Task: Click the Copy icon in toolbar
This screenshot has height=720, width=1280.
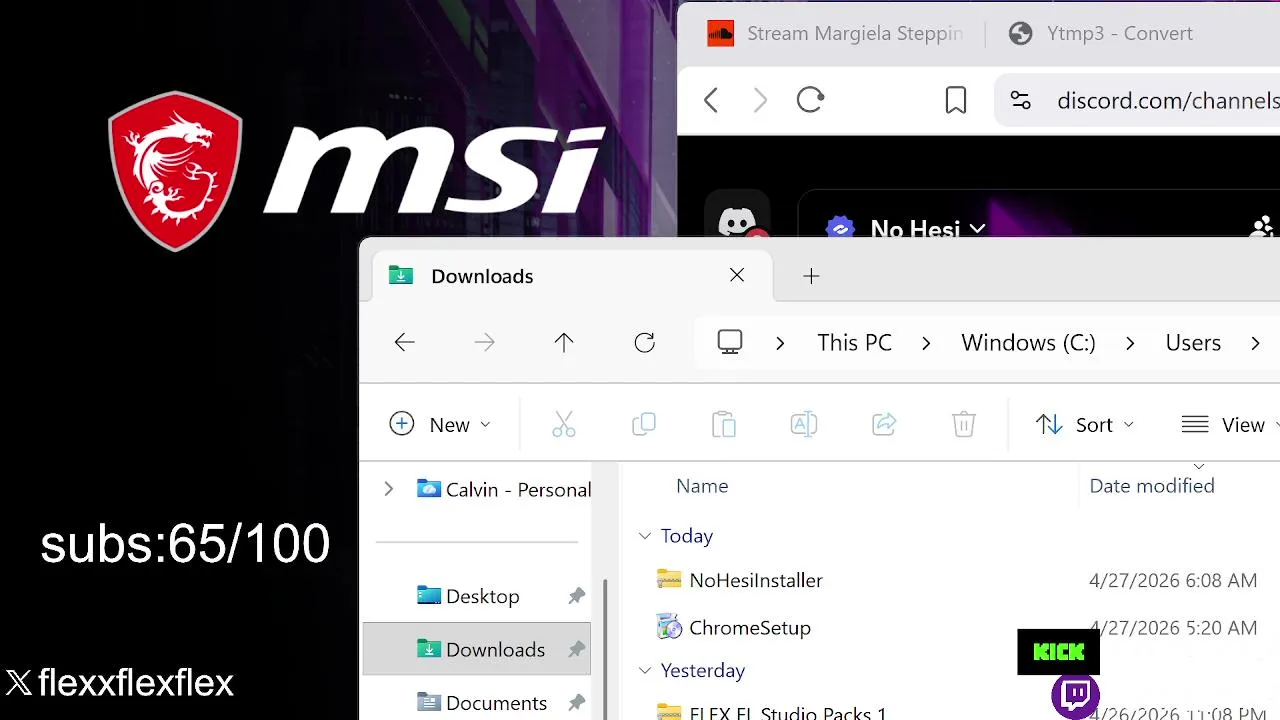Action: [644, 425]
